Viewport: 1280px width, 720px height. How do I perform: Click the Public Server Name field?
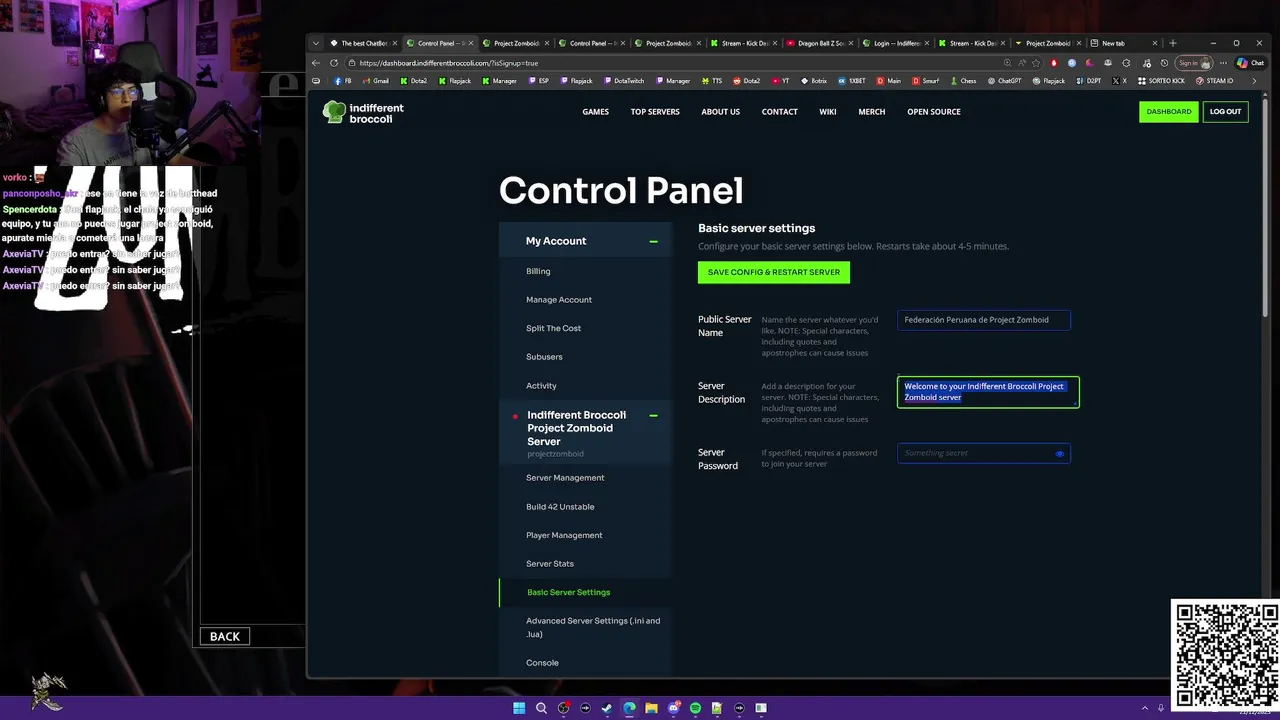tap(984, 320)
